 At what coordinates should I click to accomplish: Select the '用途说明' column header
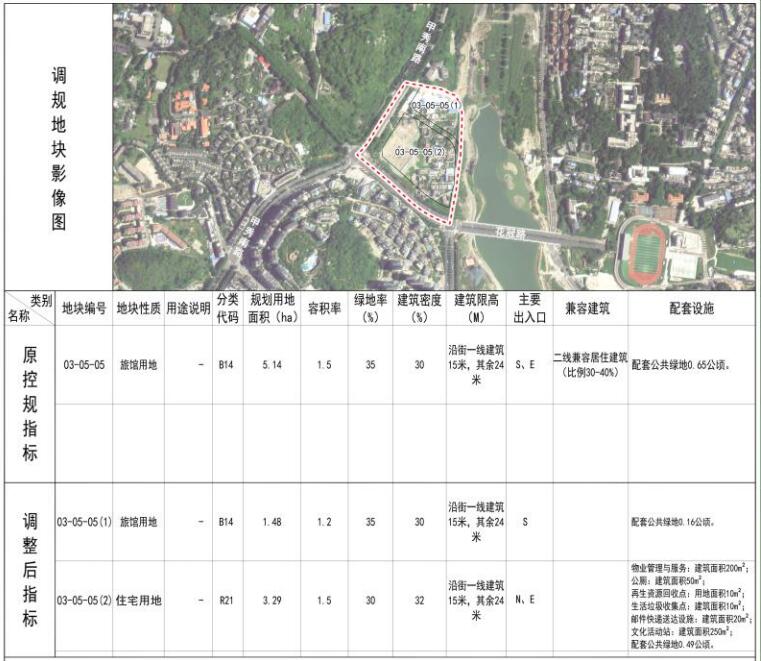188,308
